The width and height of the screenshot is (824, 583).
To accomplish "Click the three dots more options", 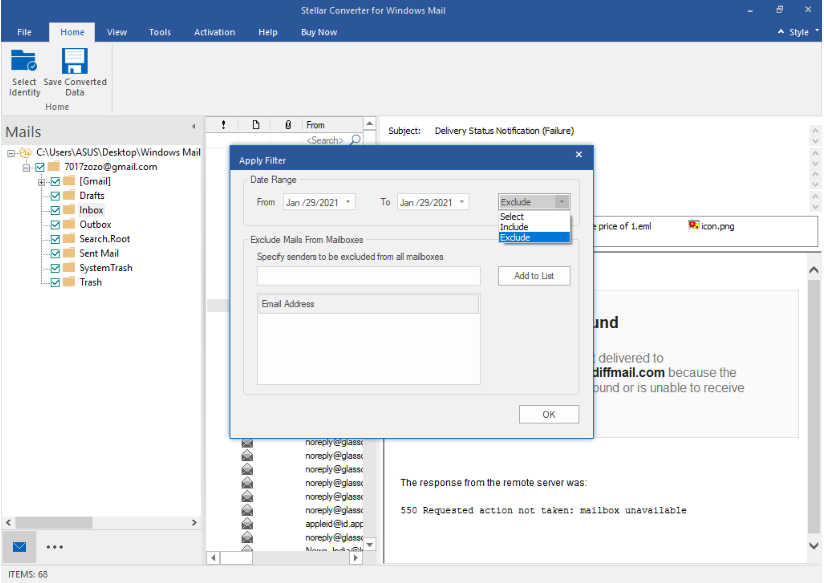I will [x=55, y=547].
